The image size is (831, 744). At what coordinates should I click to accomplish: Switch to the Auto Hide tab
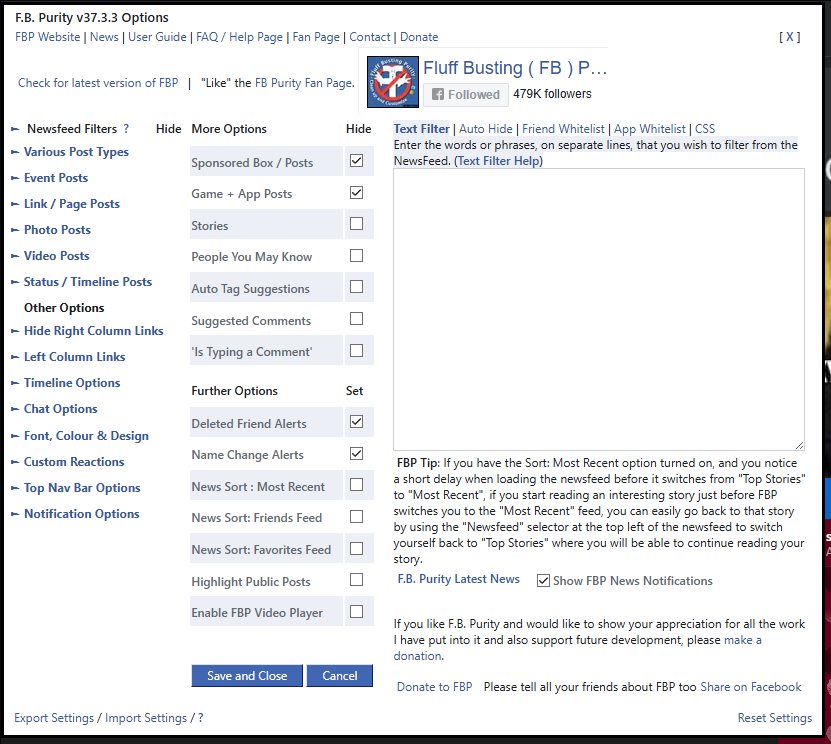[485, 129]
